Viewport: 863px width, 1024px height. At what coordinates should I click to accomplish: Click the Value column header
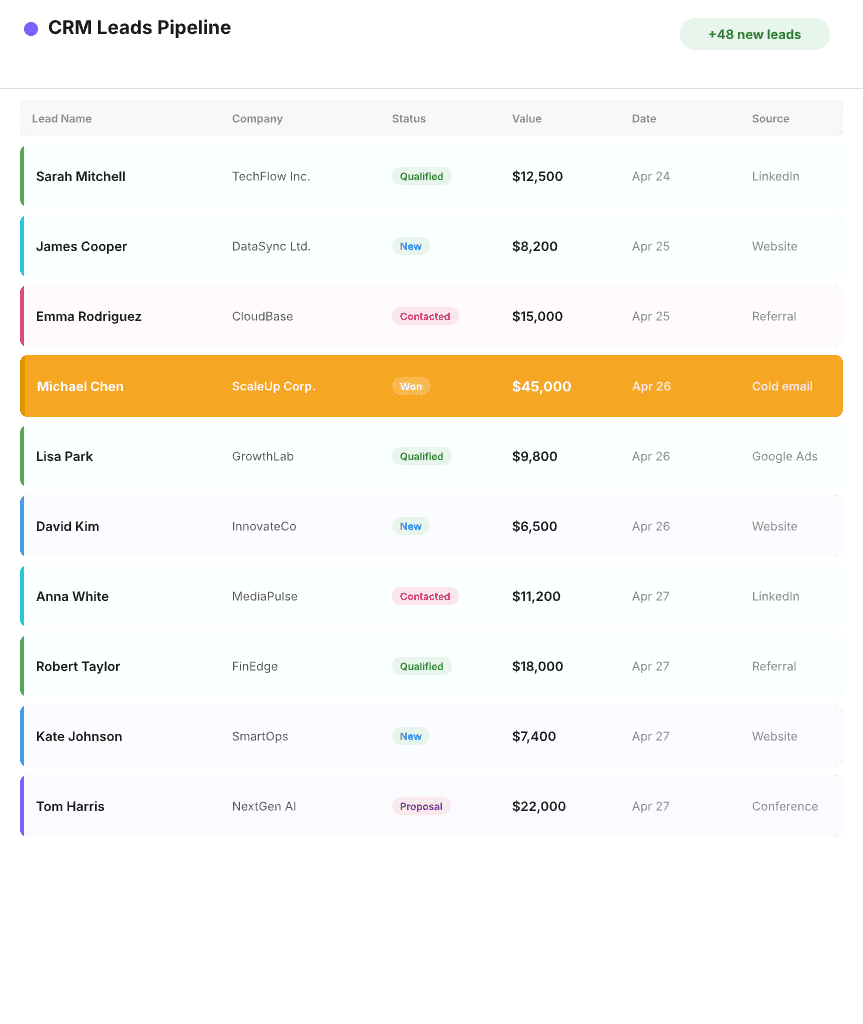(x=527, y=118)
